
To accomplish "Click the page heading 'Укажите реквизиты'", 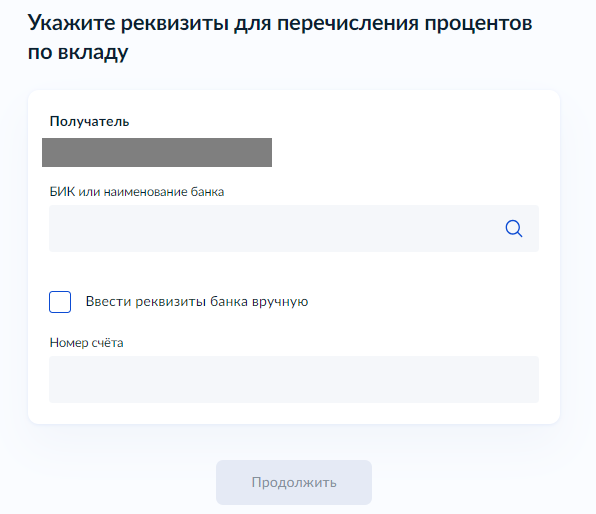I will [x=128, y=23].
